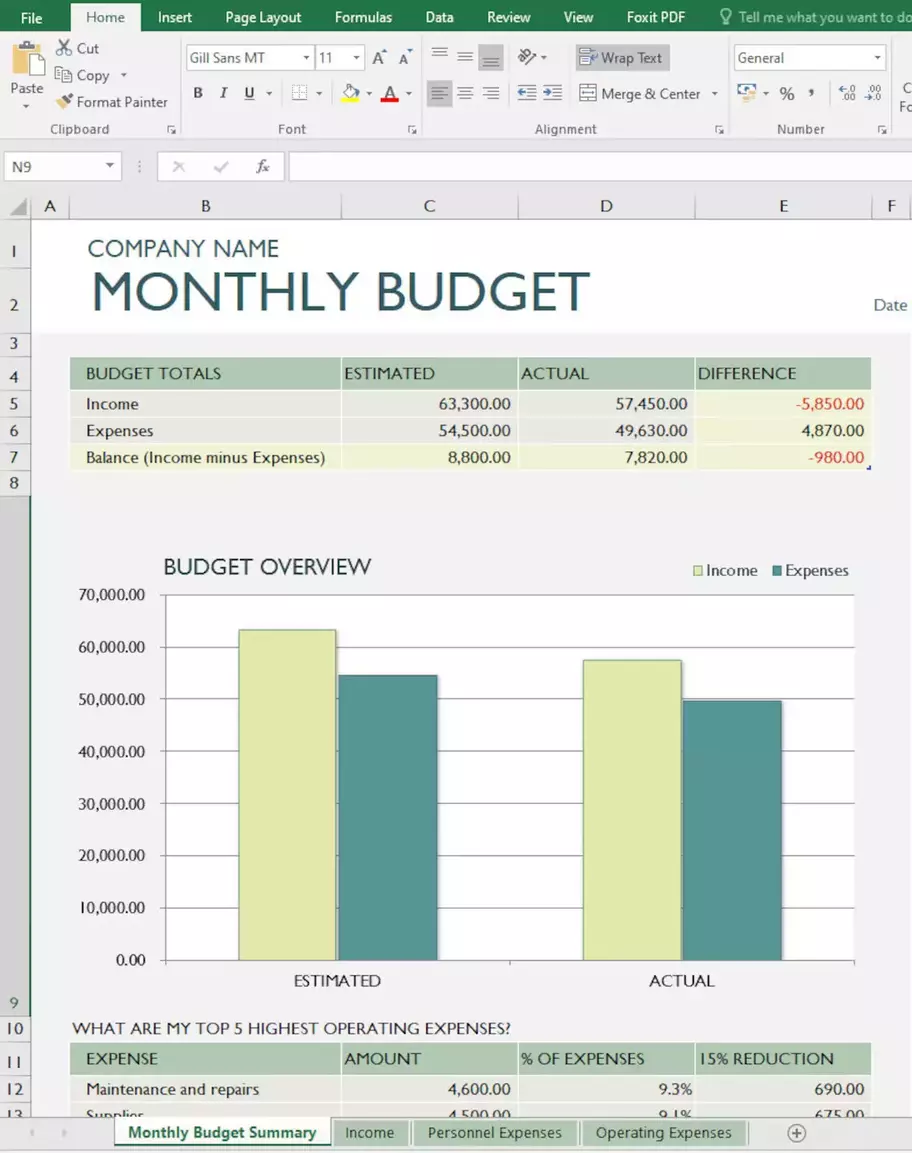Toggle Underline formatting

pyautogui.click(x=249, y=93)
